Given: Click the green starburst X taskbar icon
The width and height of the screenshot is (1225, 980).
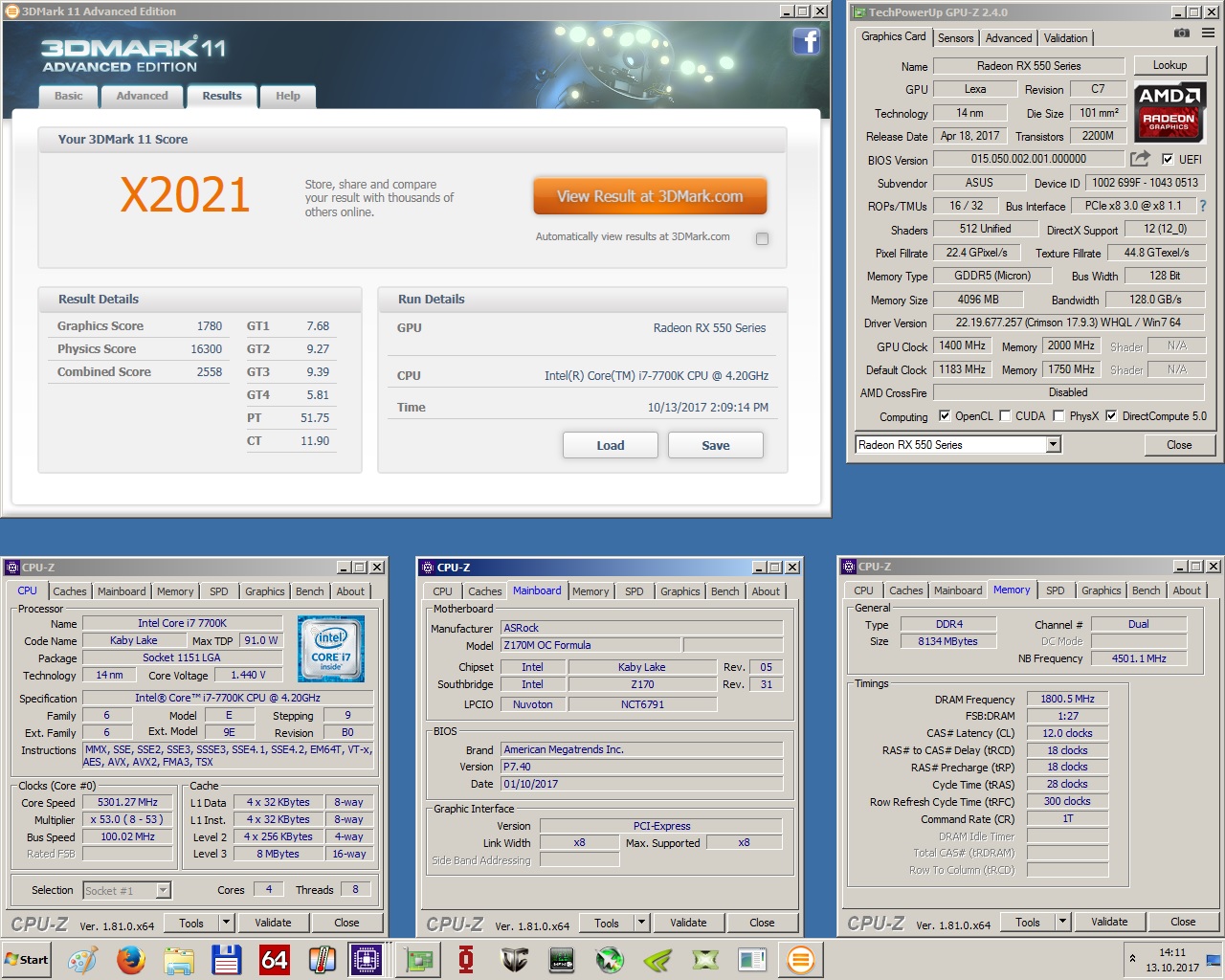Looking at the screenshot, I should point(610,959).
